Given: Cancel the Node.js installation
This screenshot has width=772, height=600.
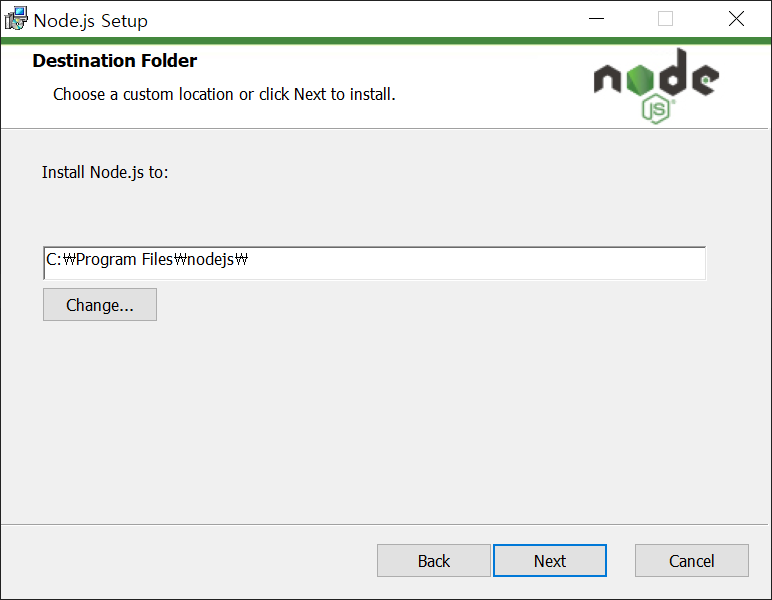Looking at the screenshot, I should click(x=692, y=561).
